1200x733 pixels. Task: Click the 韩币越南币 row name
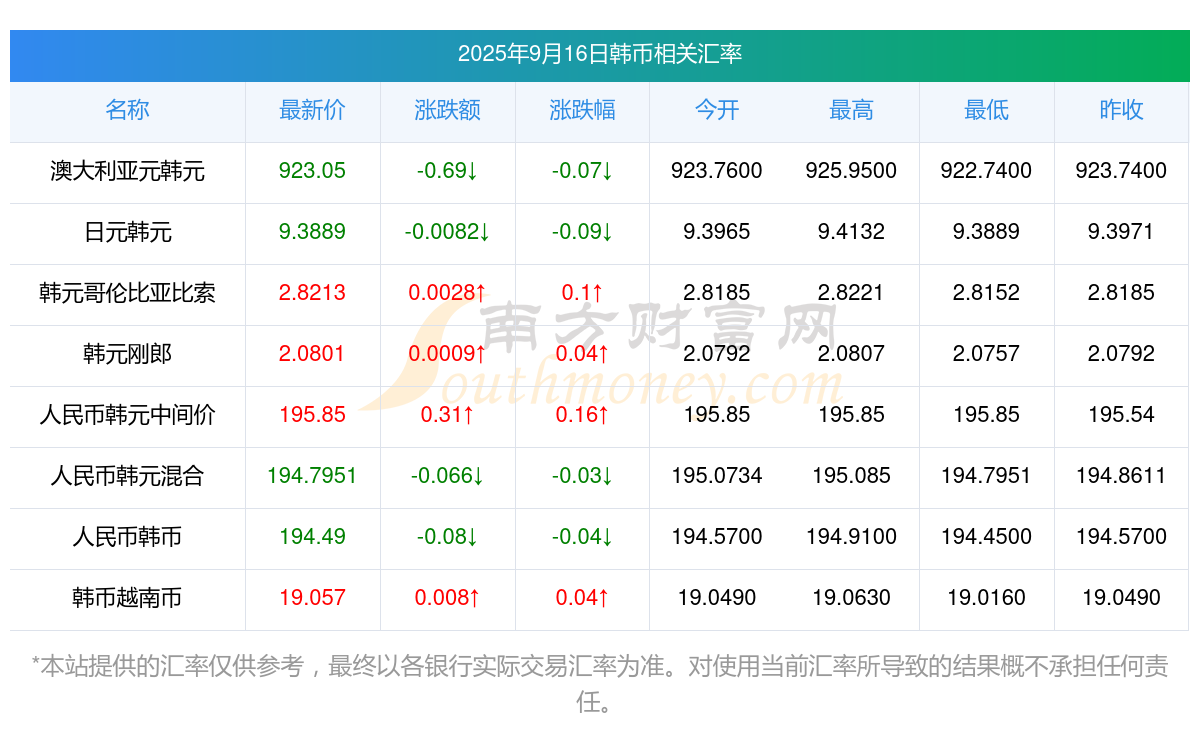click(x=127, y=598)
